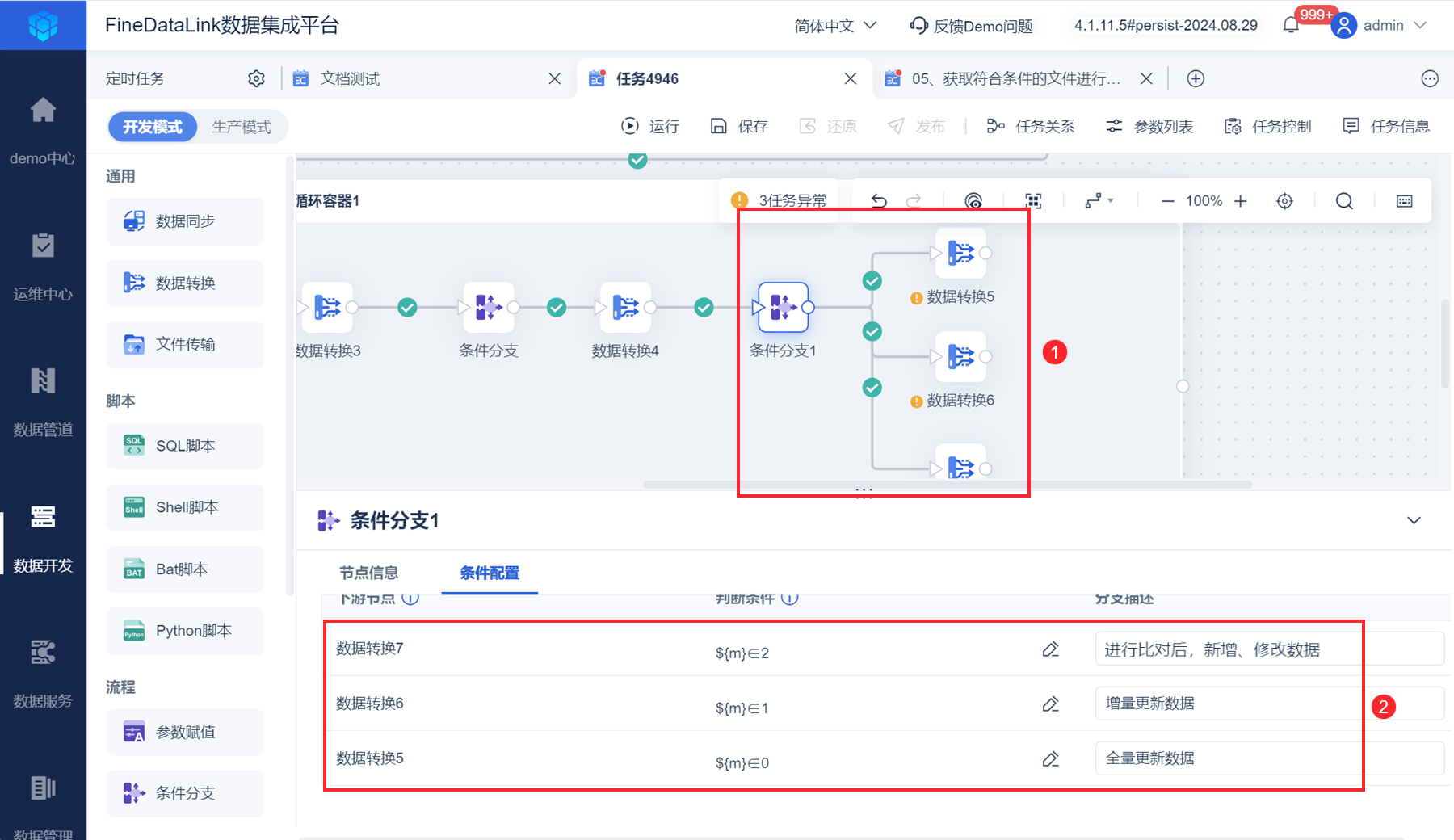Switch to the 05、获取符合条件的文件进行 tab

pyautogui.click(x=1016, y=78)
